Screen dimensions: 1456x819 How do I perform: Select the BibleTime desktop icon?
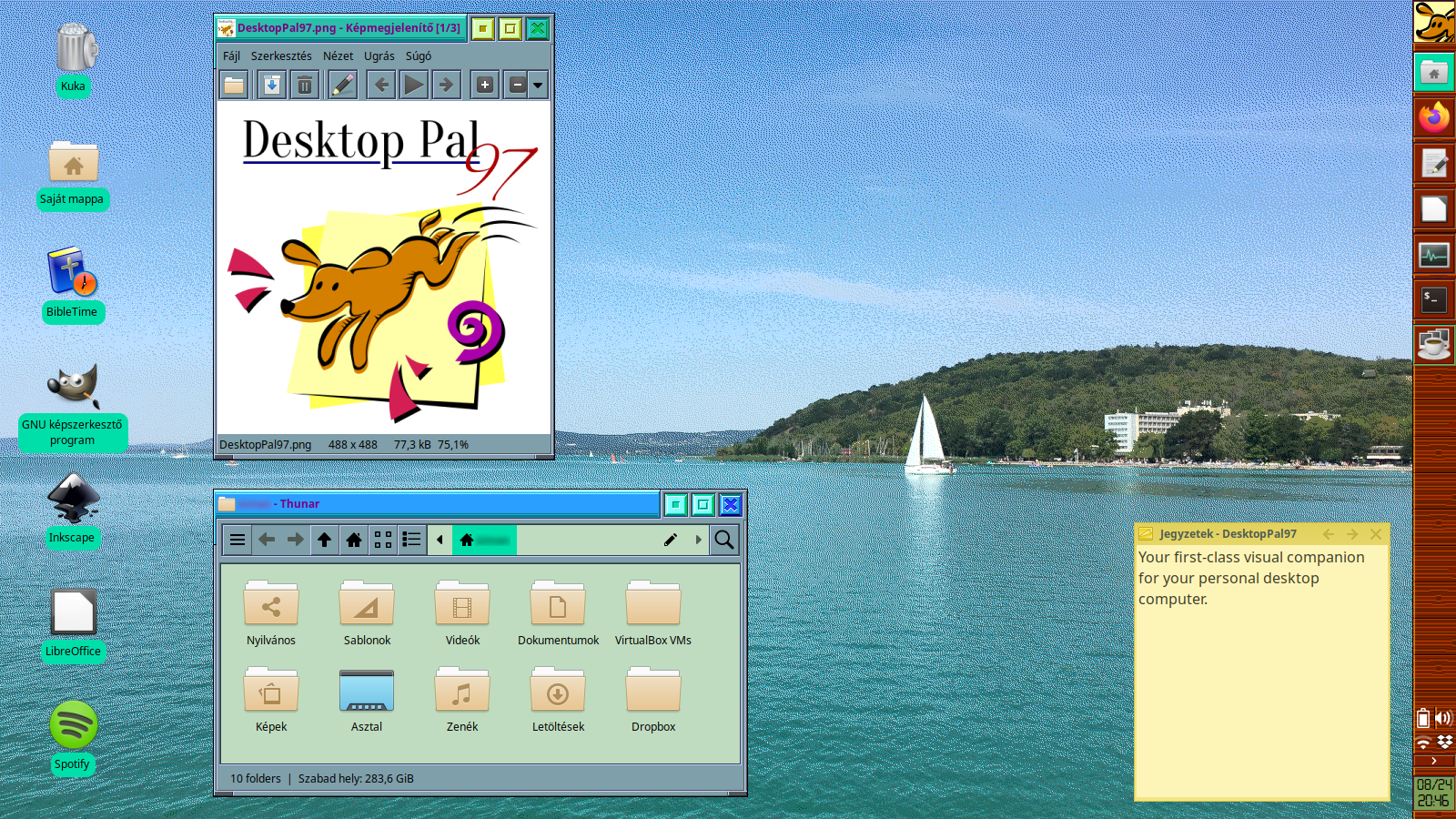tap(73, 285)
